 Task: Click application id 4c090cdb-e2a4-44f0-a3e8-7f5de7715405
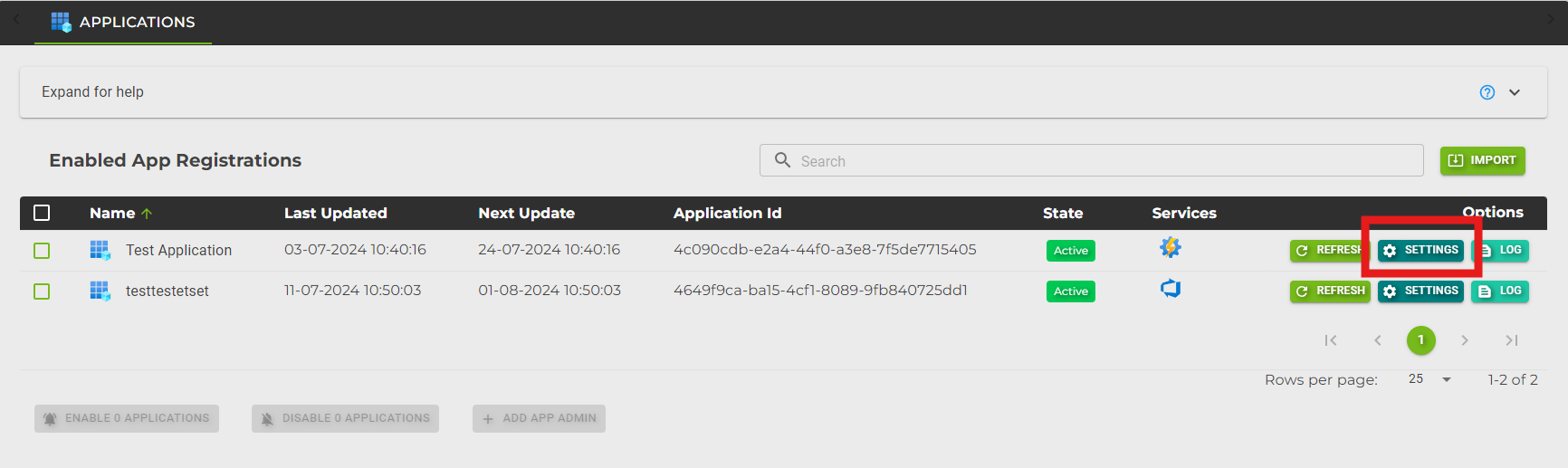825,249
